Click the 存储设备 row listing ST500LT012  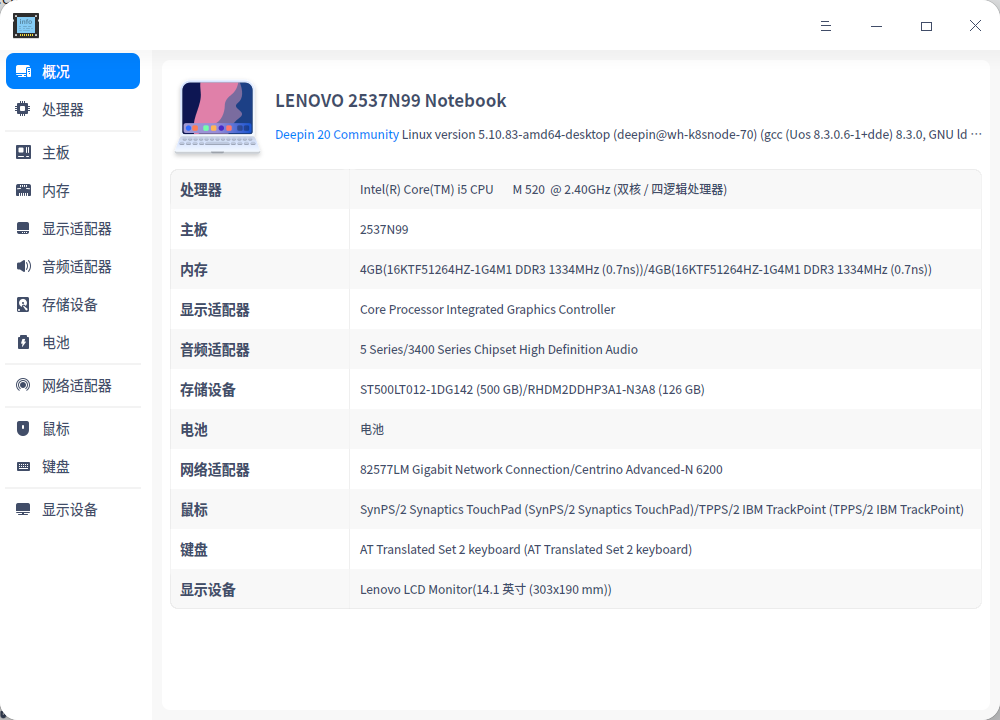pyautogui.click(x=575, y=389)
